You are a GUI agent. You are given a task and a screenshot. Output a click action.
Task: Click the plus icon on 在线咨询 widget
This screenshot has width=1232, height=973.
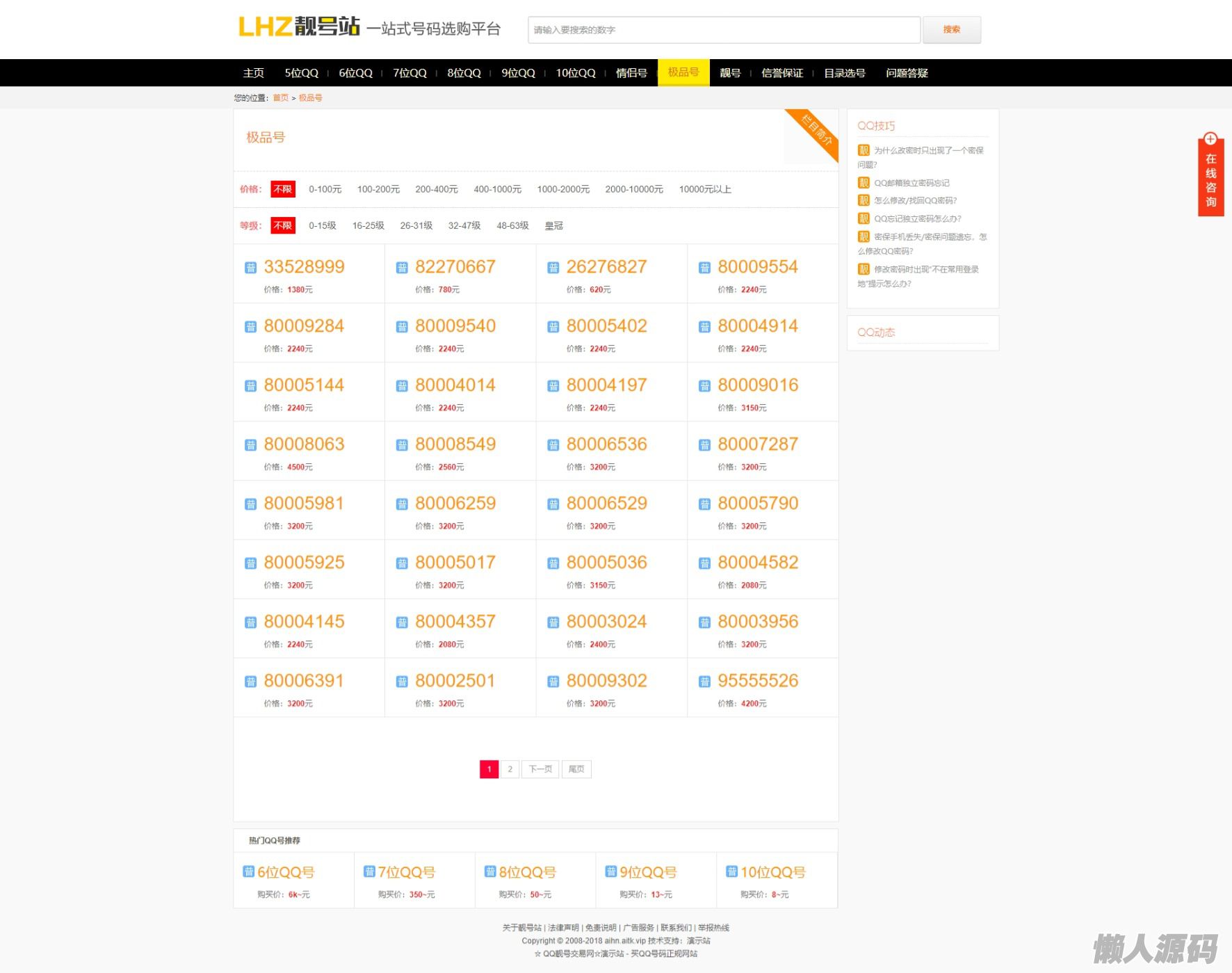pyautogui.click(x=1210, y=139)
